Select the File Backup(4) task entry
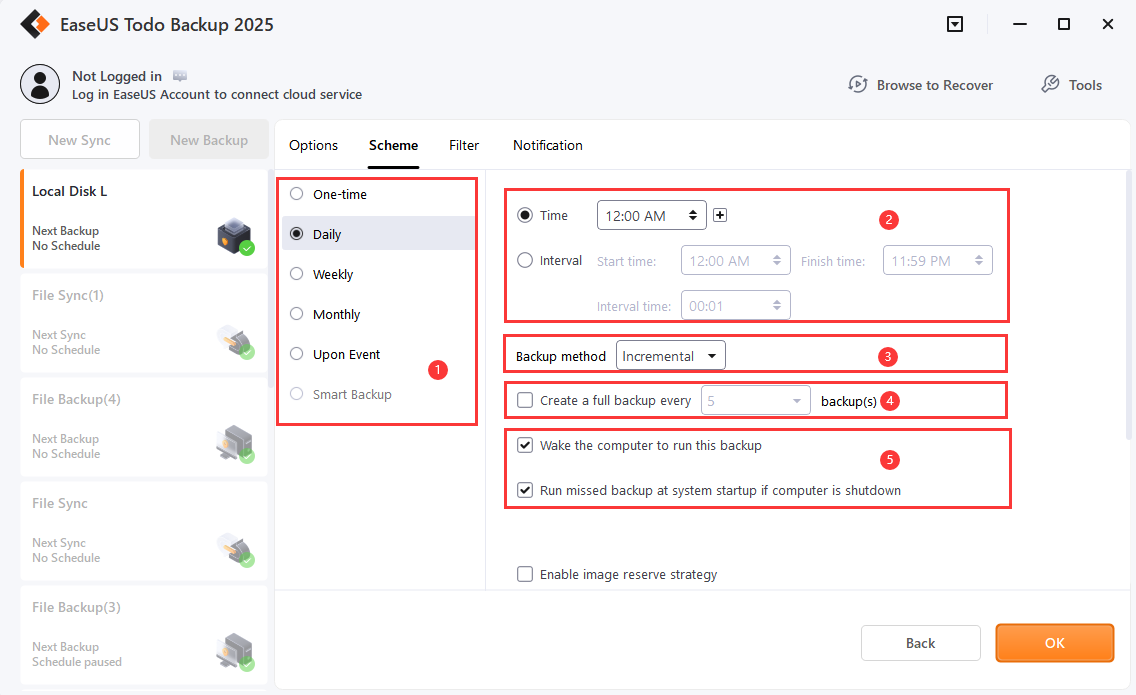This screenshot has height=695, width=1136. 144,427
